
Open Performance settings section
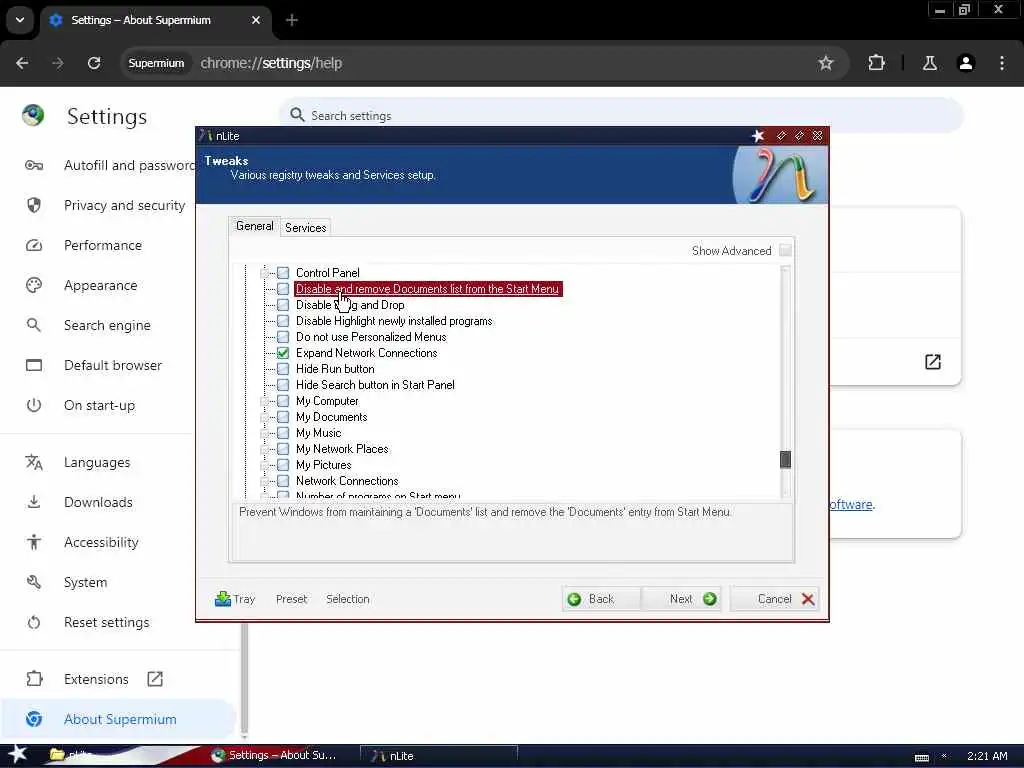point(103,245)
